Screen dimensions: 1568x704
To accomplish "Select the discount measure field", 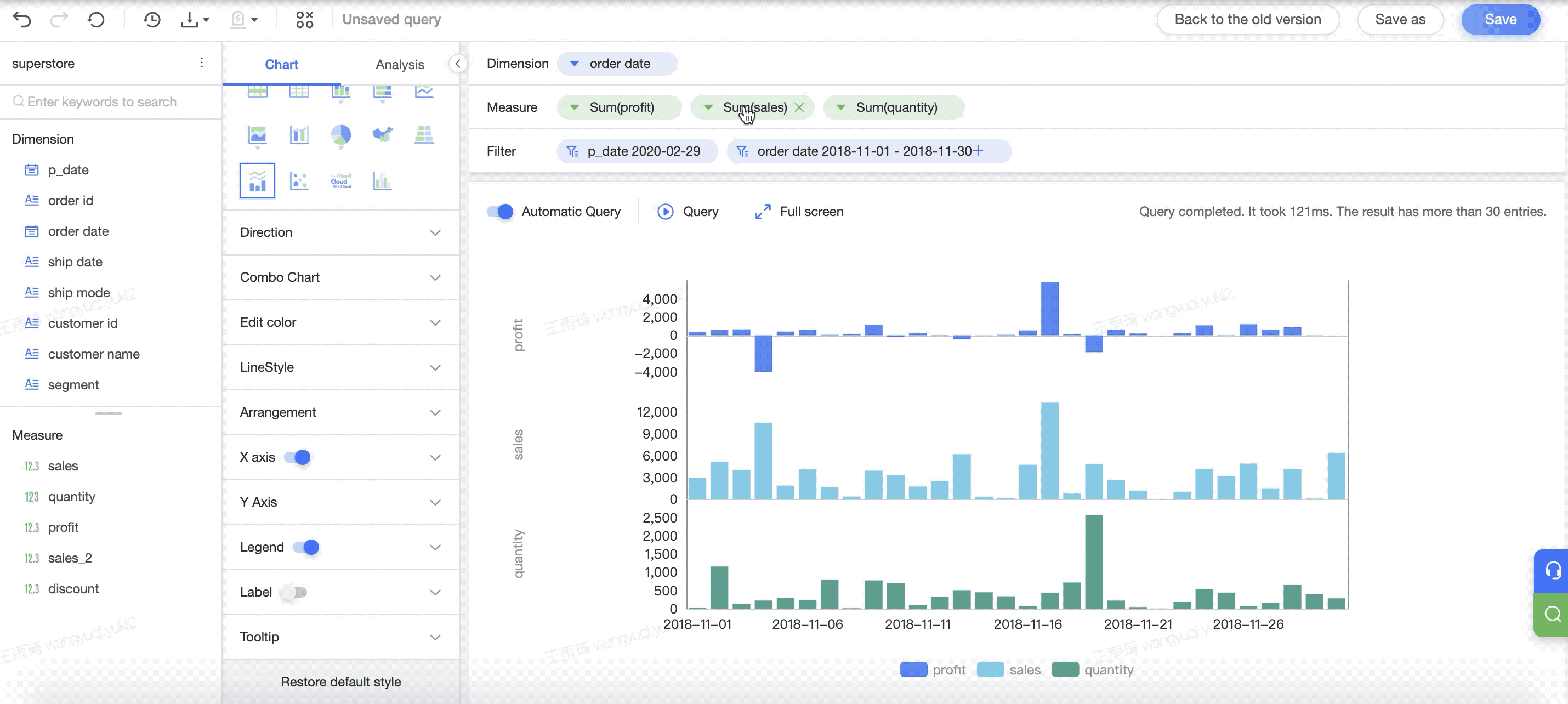I will (x=73, y=588).
